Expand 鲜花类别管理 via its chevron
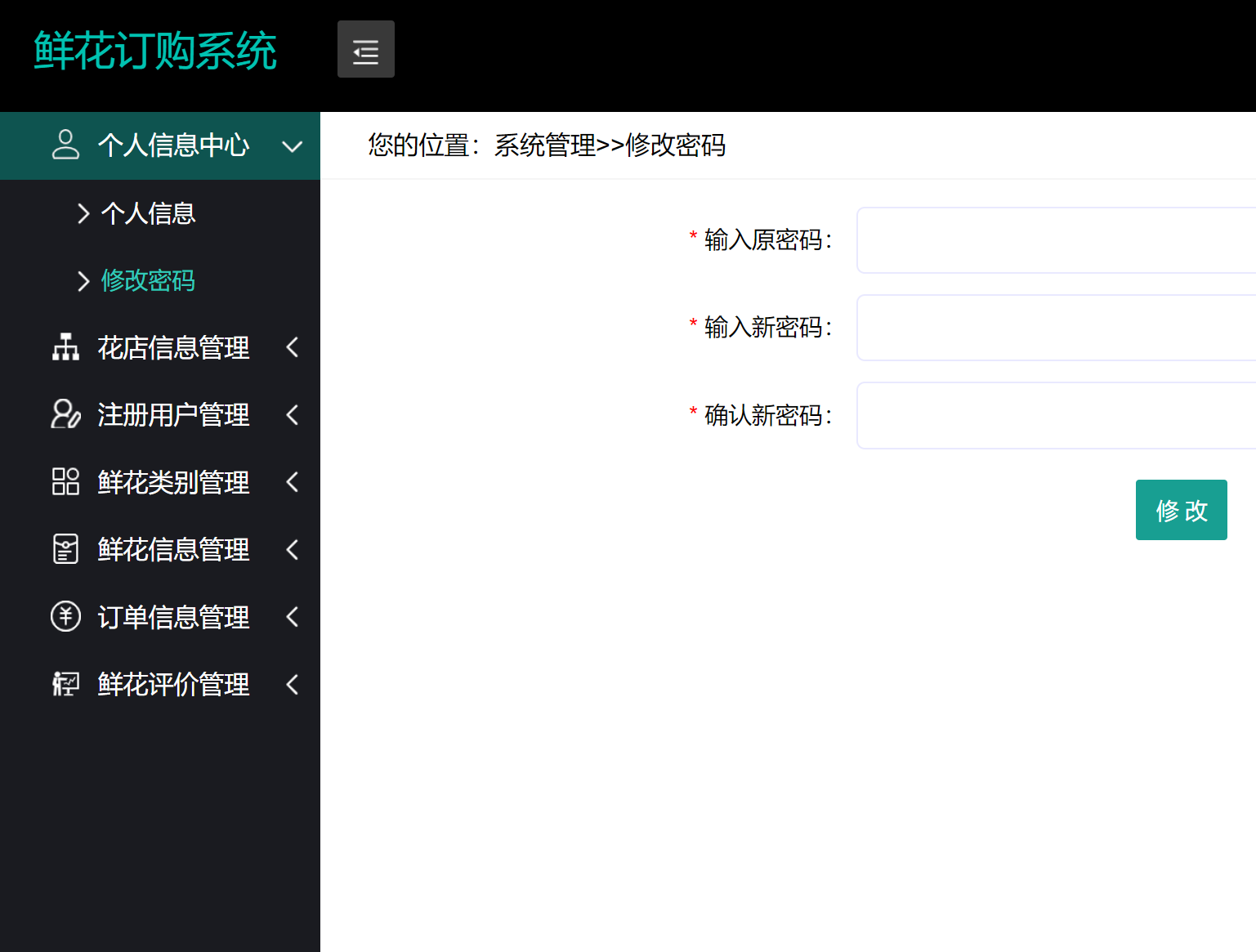 point(292,482)
